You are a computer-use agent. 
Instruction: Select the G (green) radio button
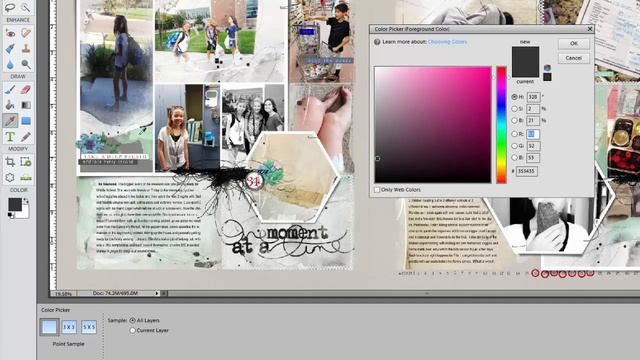pos(514,146)
